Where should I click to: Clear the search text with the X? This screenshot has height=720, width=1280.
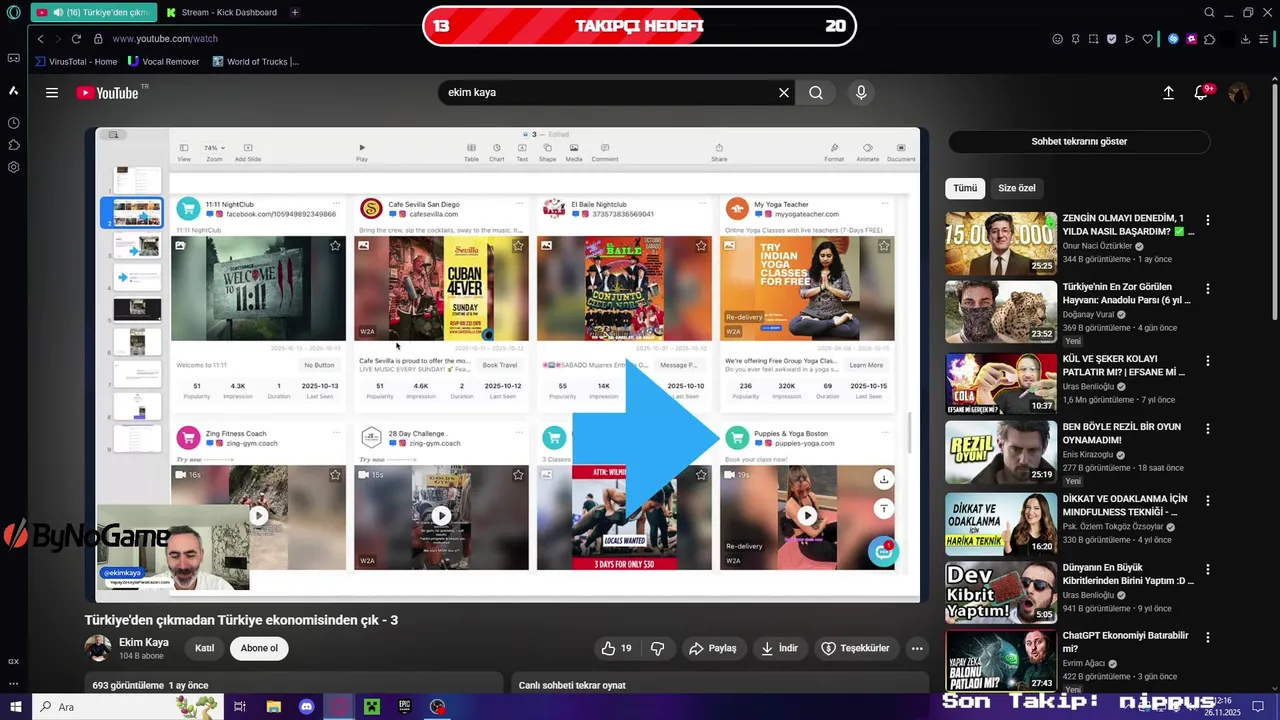tap(784, 92)
